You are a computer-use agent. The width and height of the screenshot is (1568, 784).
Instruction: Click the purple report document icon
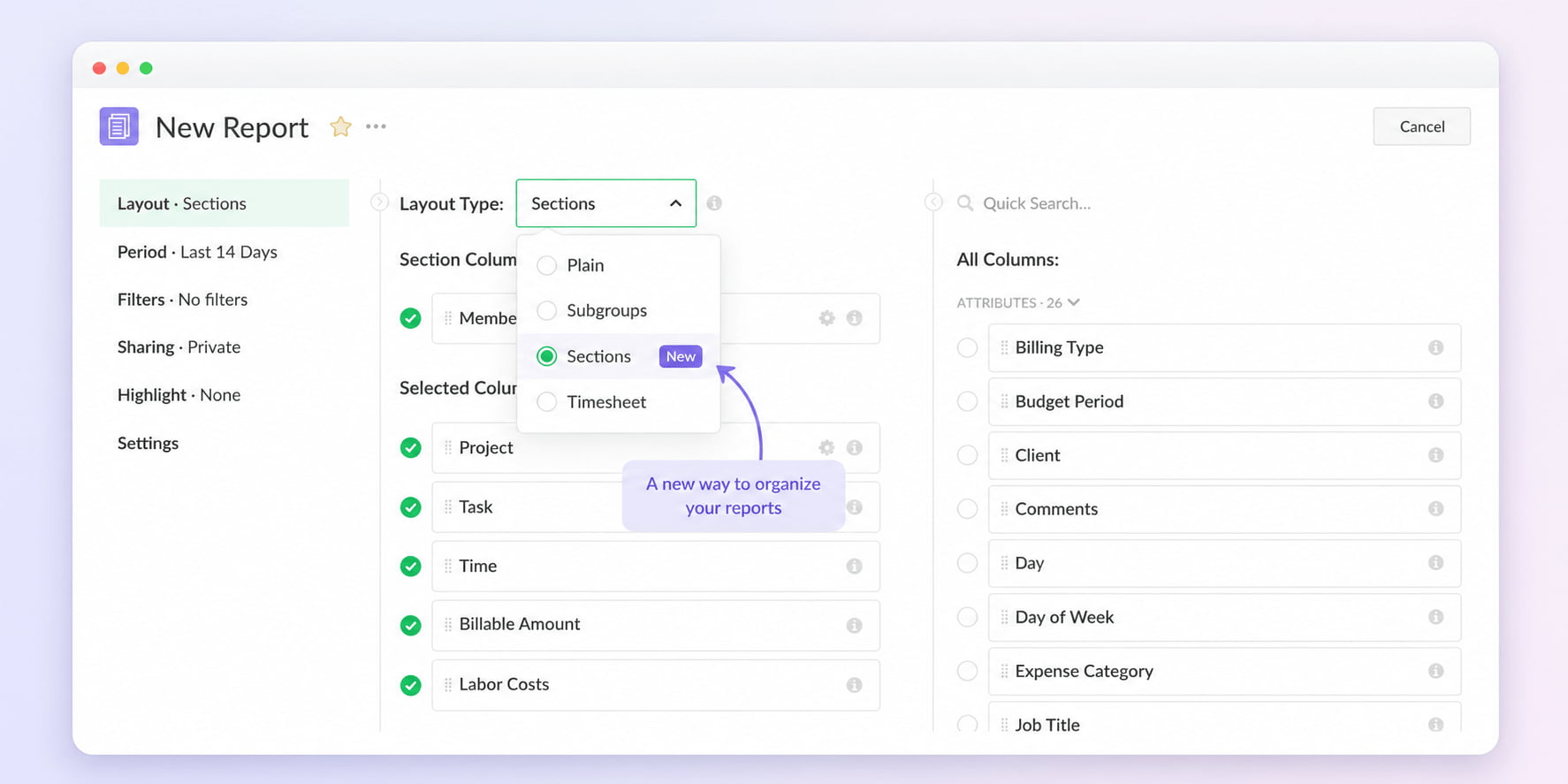click(119, 126)
